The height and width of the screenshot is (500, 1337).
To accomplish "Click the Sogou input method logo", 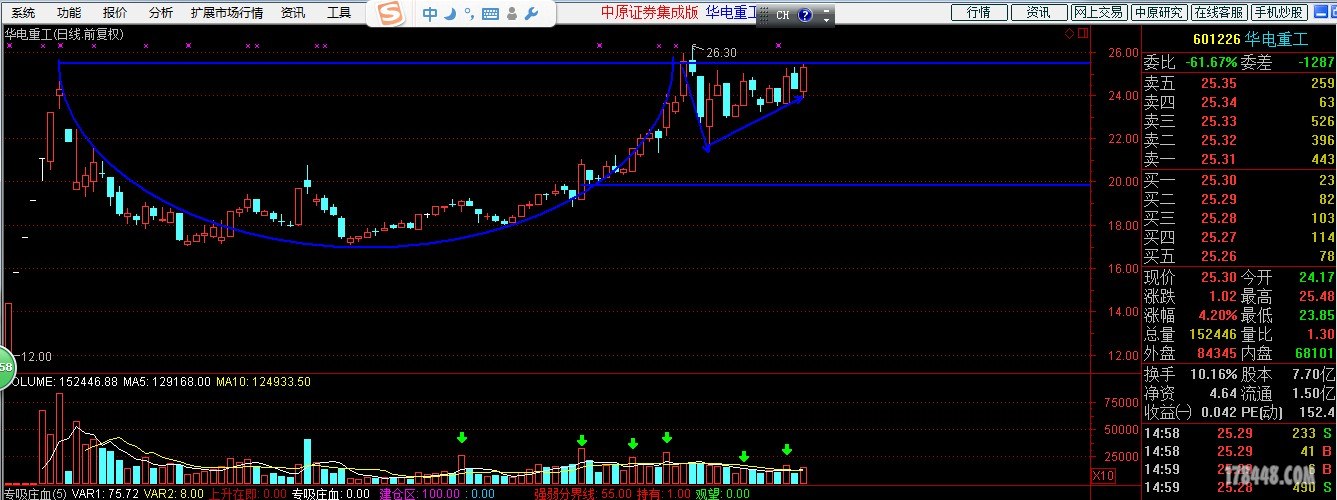I will coord(391,14).
